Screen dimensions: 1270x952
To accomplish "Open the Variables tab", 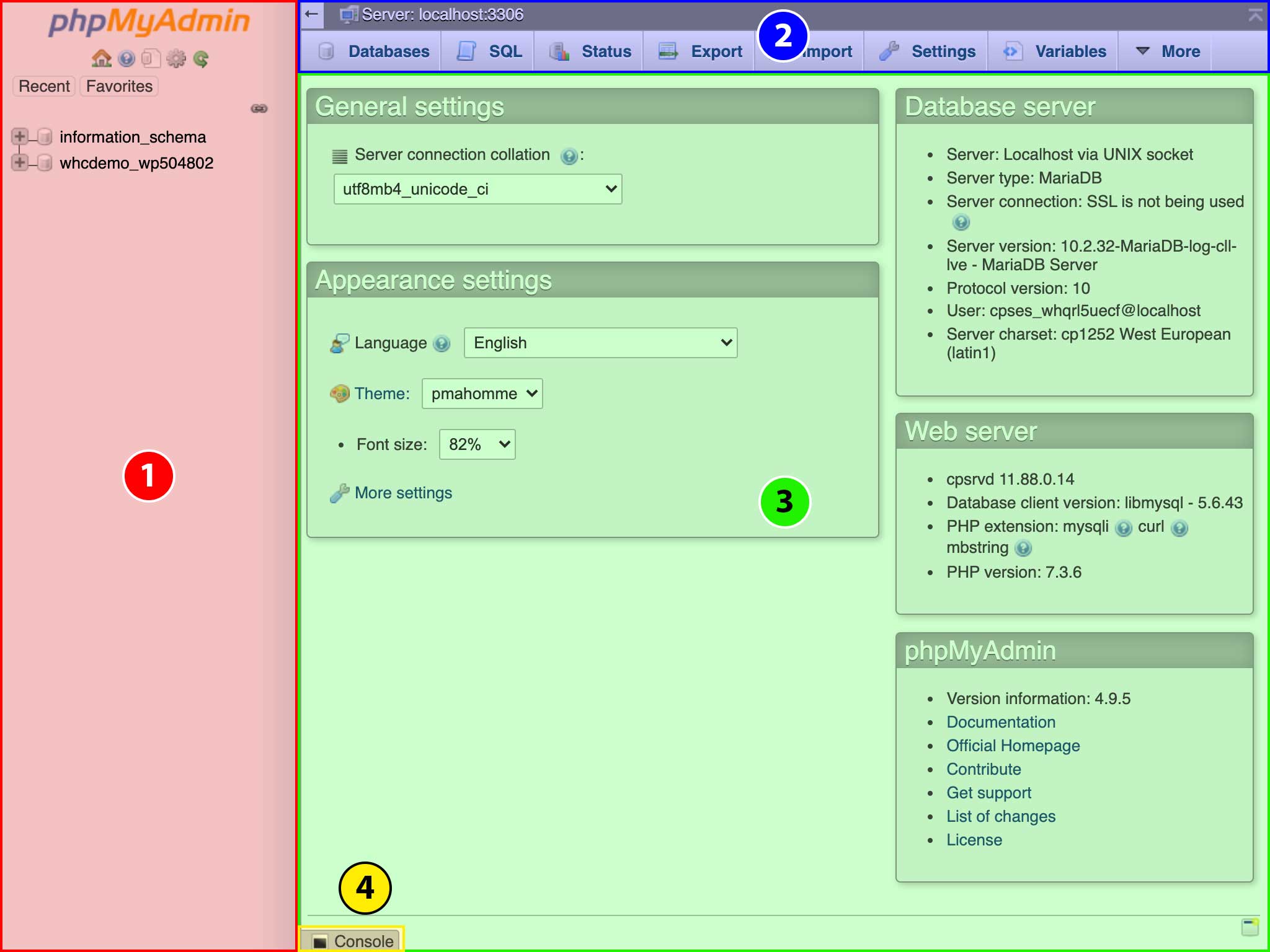I will [x=1054, y=51].
